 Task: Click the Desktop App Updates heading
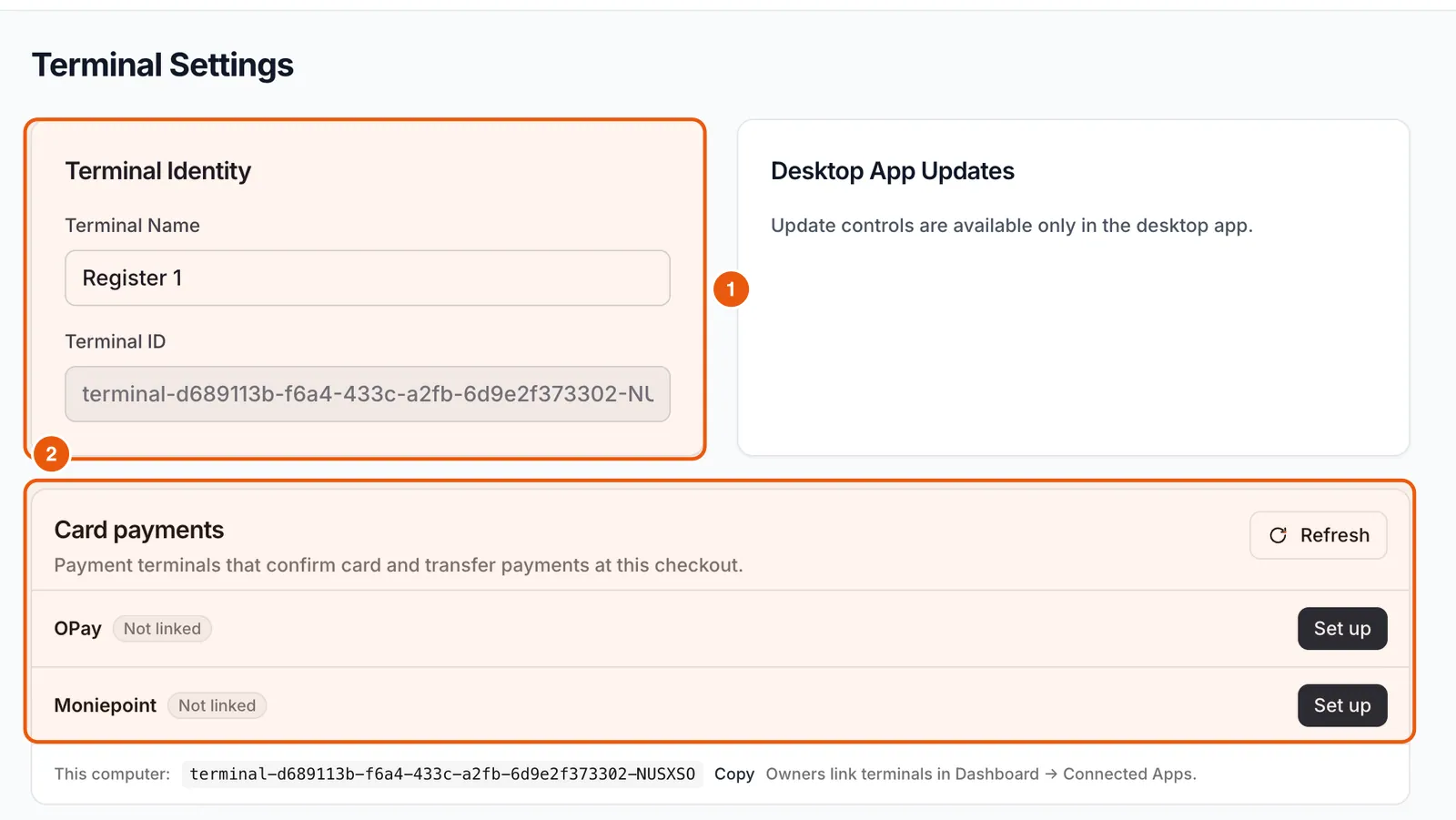point(893,171)
